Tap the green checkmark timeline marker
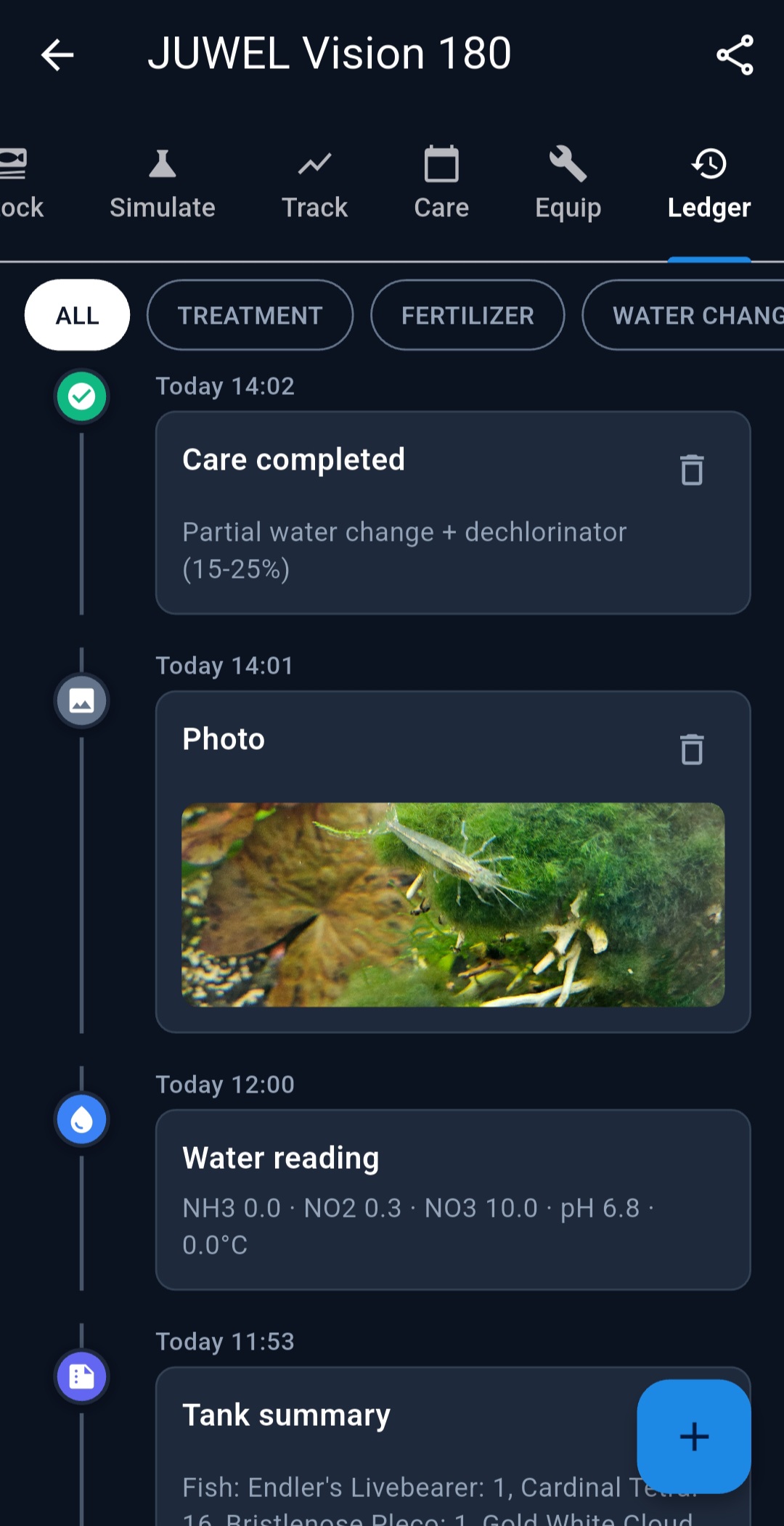Image resolution: width=784 pixels, height=1526 pixels. click(82, 396)
